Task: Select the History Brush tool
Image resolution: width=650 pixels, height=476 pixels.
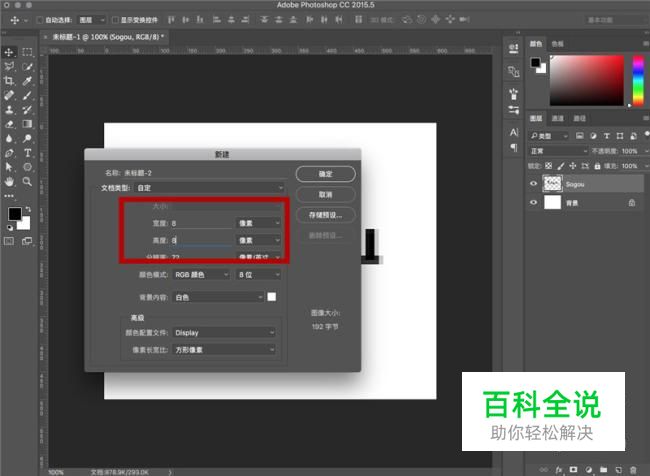Action: coord(27,109)
